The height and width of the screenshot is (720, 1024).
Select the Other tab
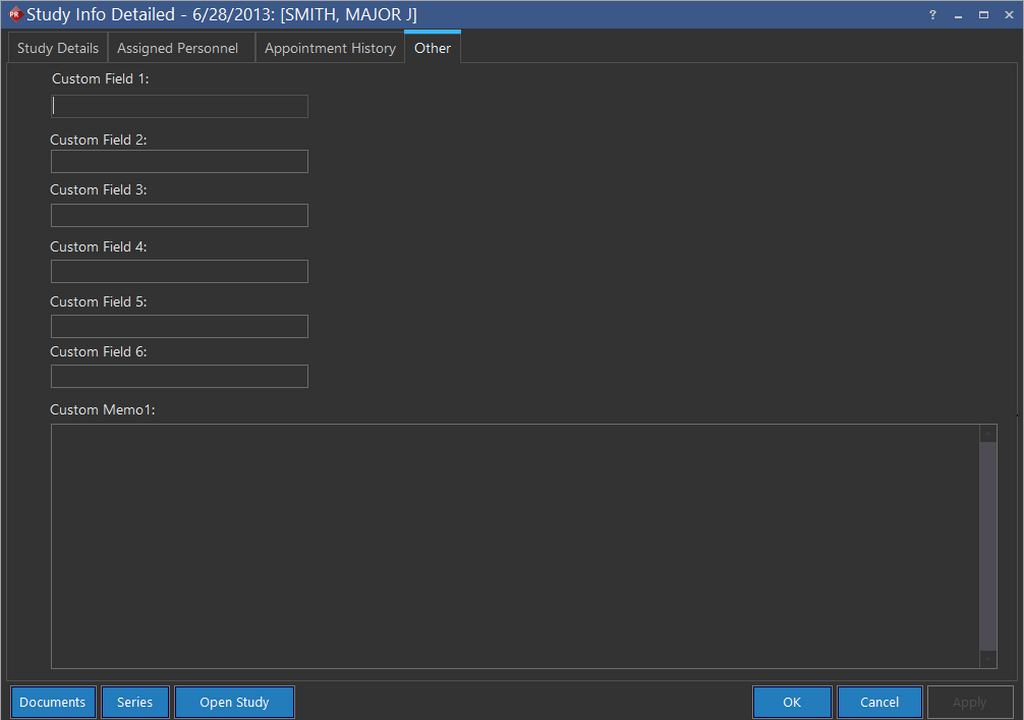pos(432,48)
